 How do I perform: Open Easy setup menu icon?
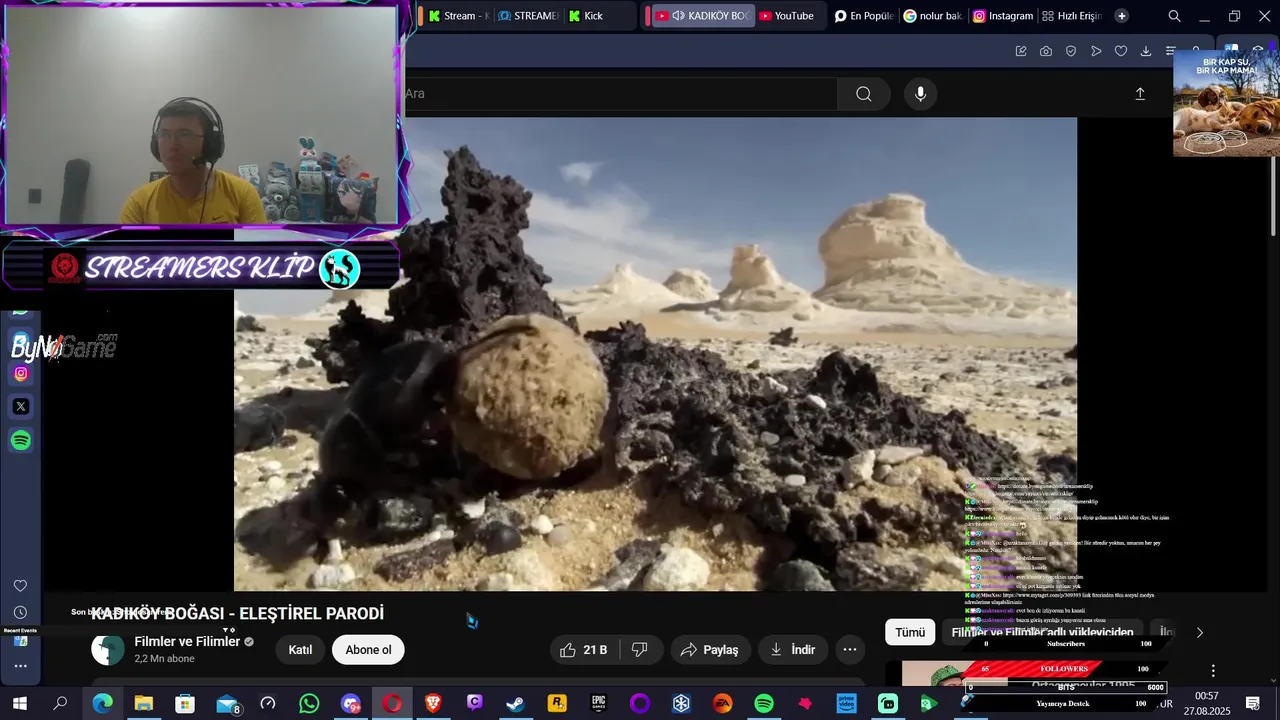[x=1170, y=51]
